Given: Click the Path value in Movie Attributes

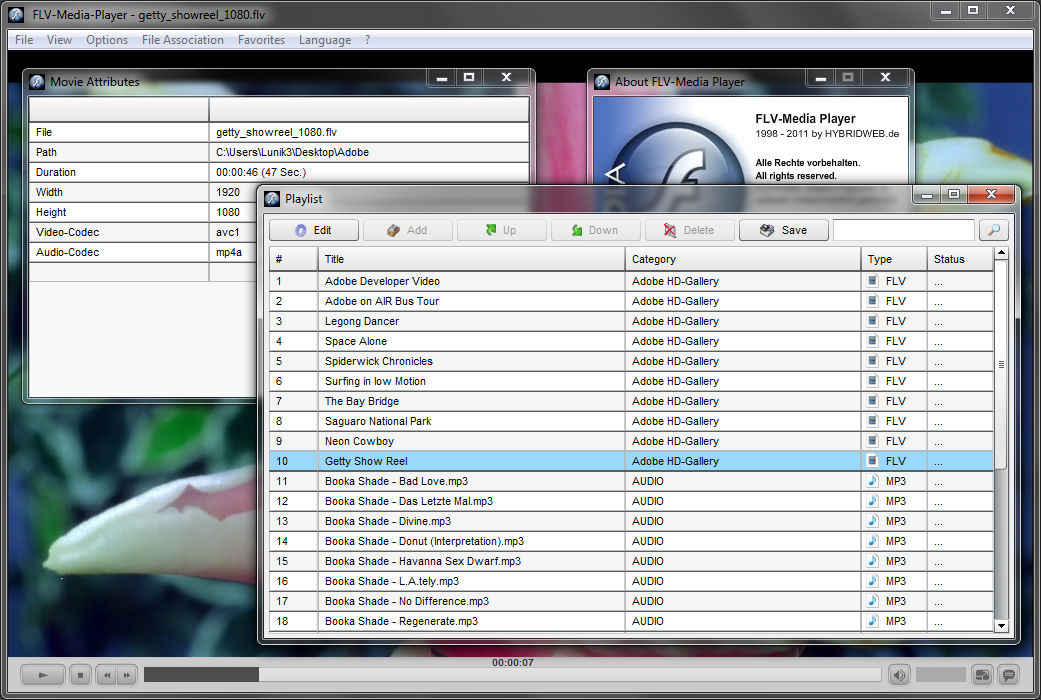Looking at the screenshot, I should coord(369,152).
